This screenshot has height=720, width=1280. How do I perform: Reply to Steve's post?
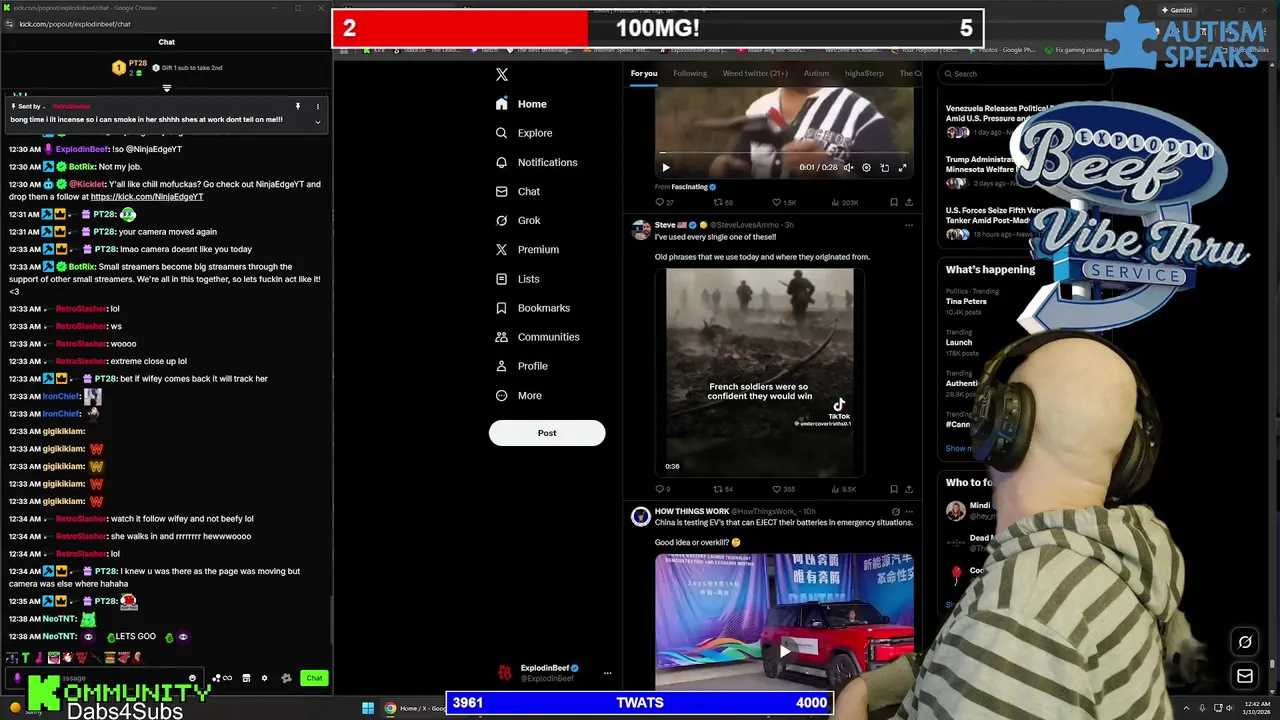click(x=662, y=489)
